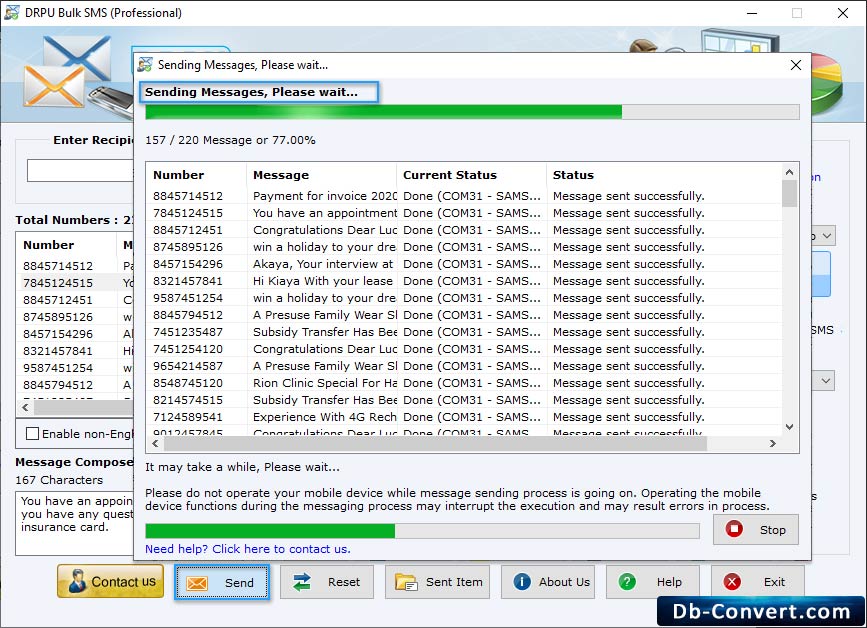Open the Contact us button
The width and height of the screenshot is (867, 628).
point(111,582)
